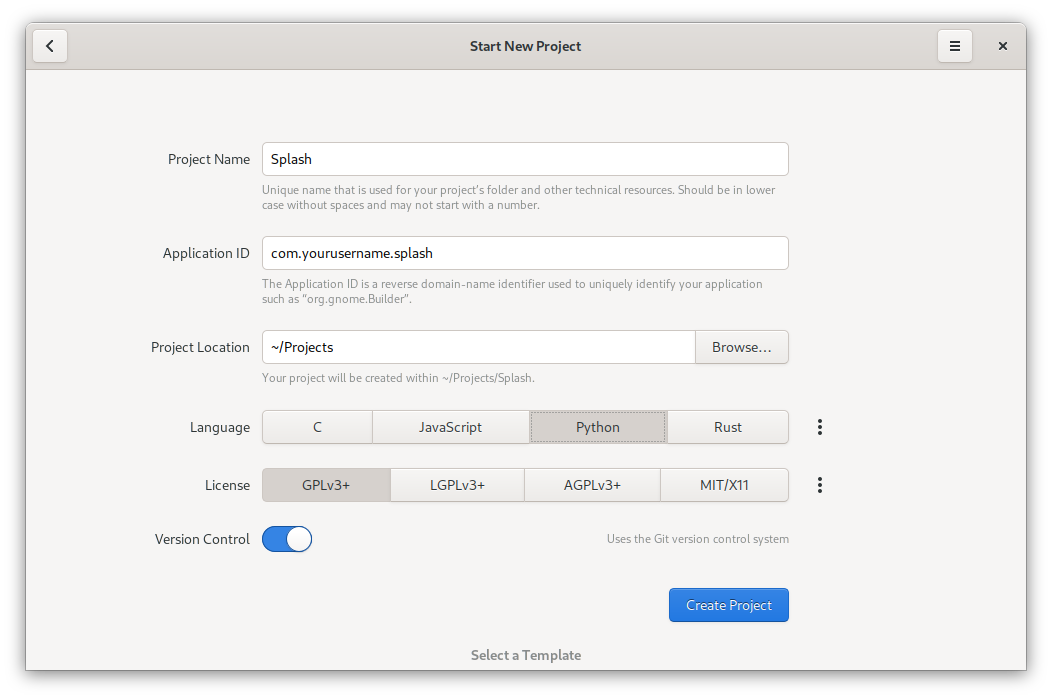
Task: Click the Create Project button
Action: (x=729, y=605)
